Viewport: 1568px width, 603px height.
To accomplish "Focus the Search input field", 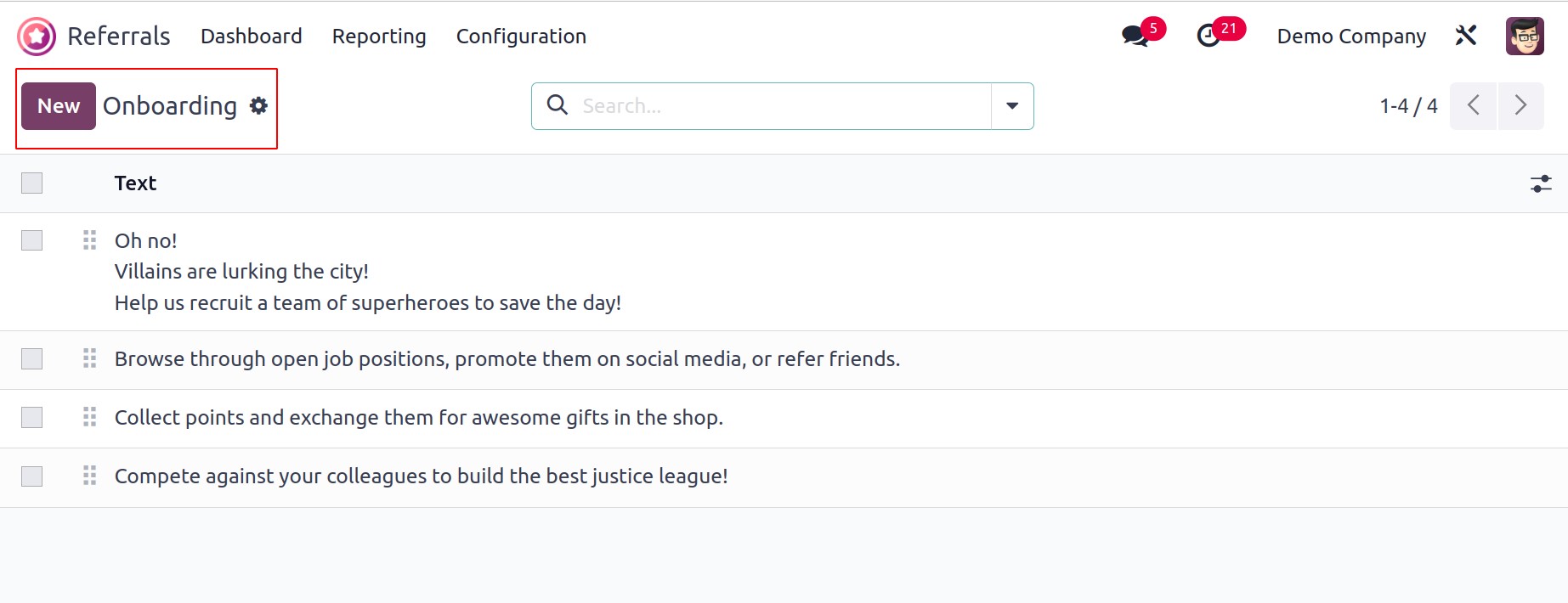I will tap(782, 106).
